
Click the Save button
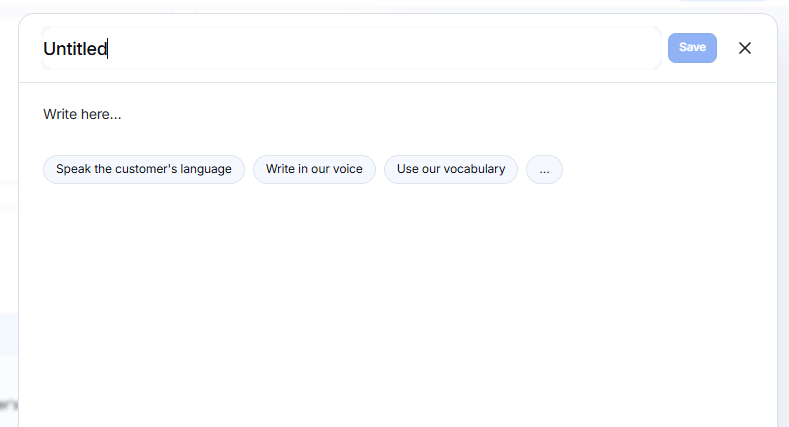coord(692,48)
